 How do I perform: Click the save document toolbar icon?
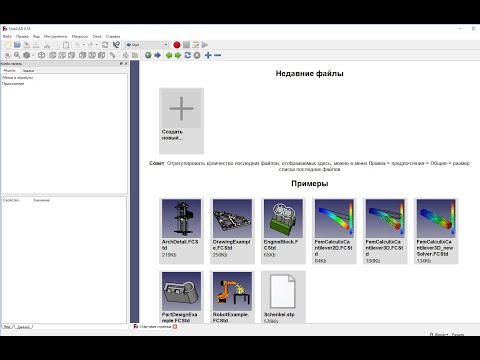[27, 45]
